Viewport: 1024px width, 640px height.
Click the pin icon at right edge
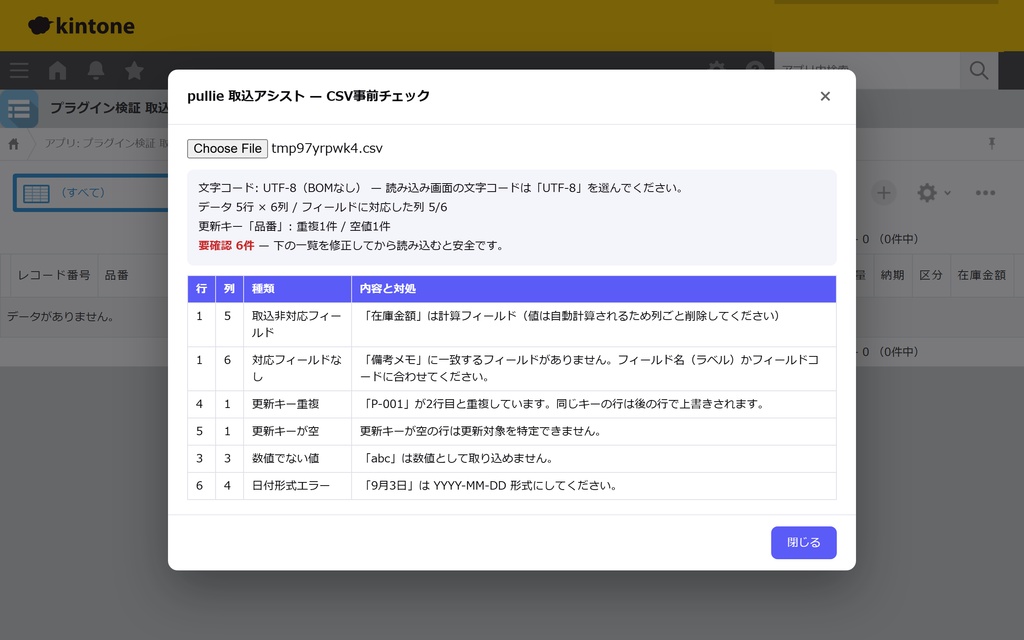(991, 144)
